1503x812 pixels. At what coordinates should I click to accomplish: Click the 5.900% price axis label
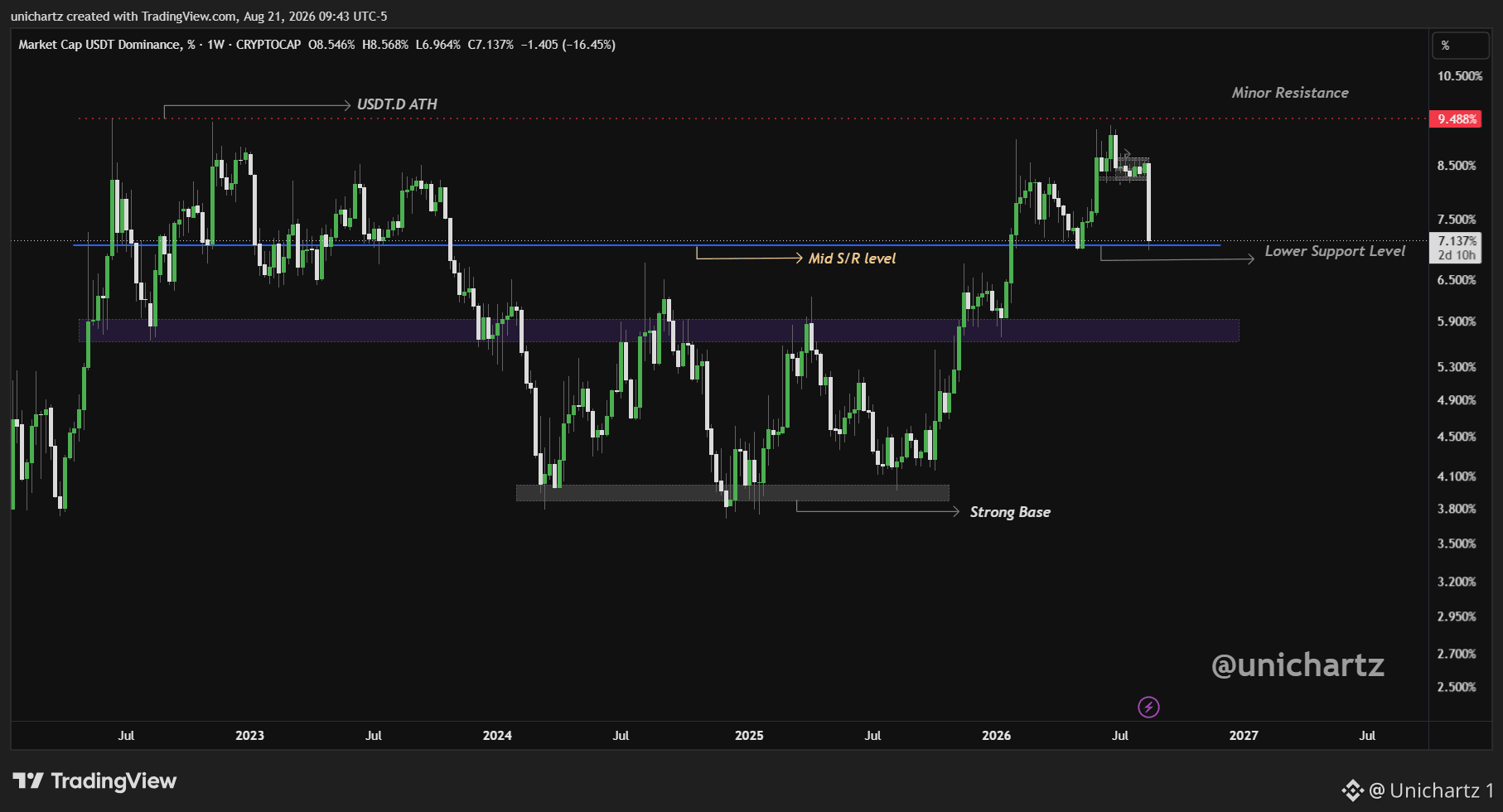(1457, 321)
